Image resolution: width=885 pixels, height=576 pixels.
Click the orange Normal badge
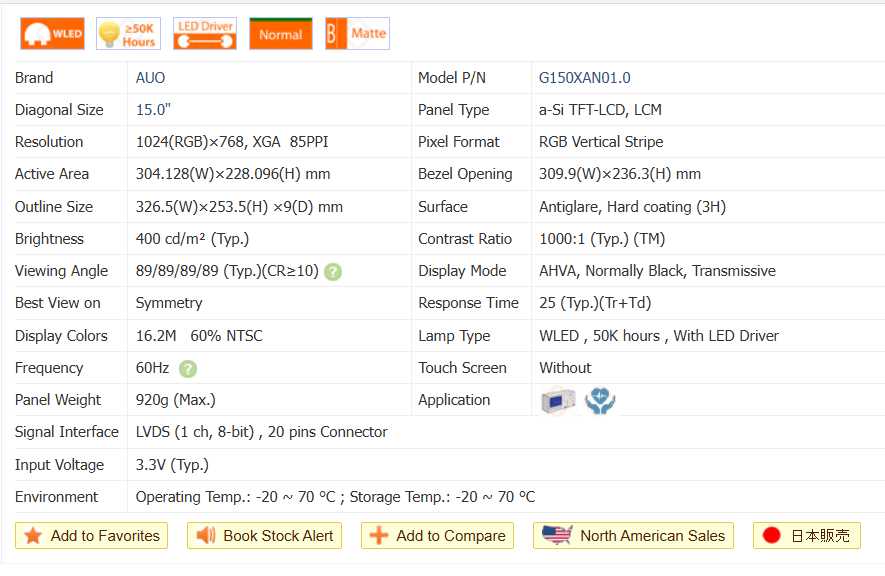tap(280, 34)
